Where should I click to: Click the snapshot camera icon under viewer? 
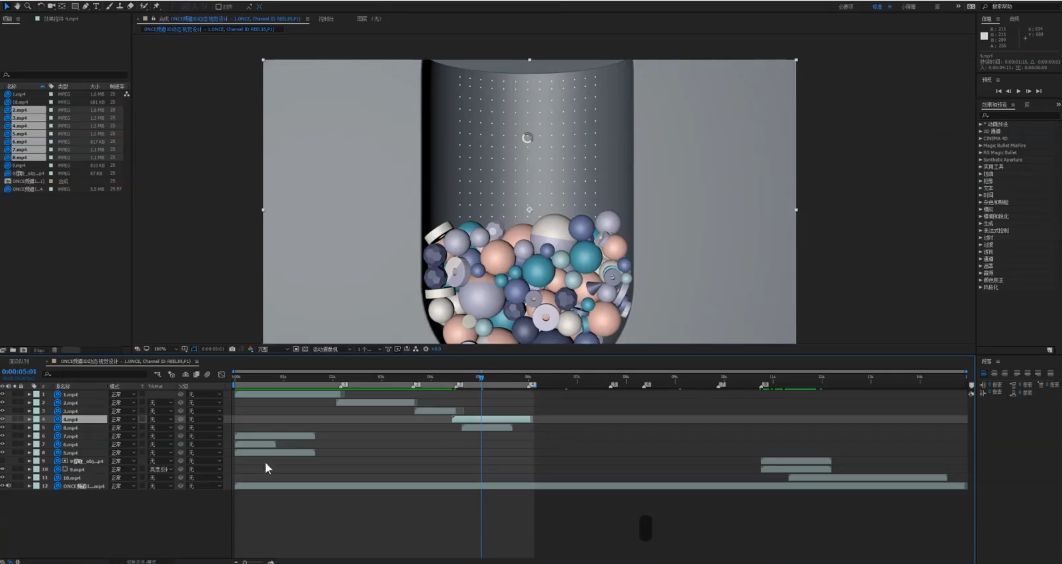[232, 349]
